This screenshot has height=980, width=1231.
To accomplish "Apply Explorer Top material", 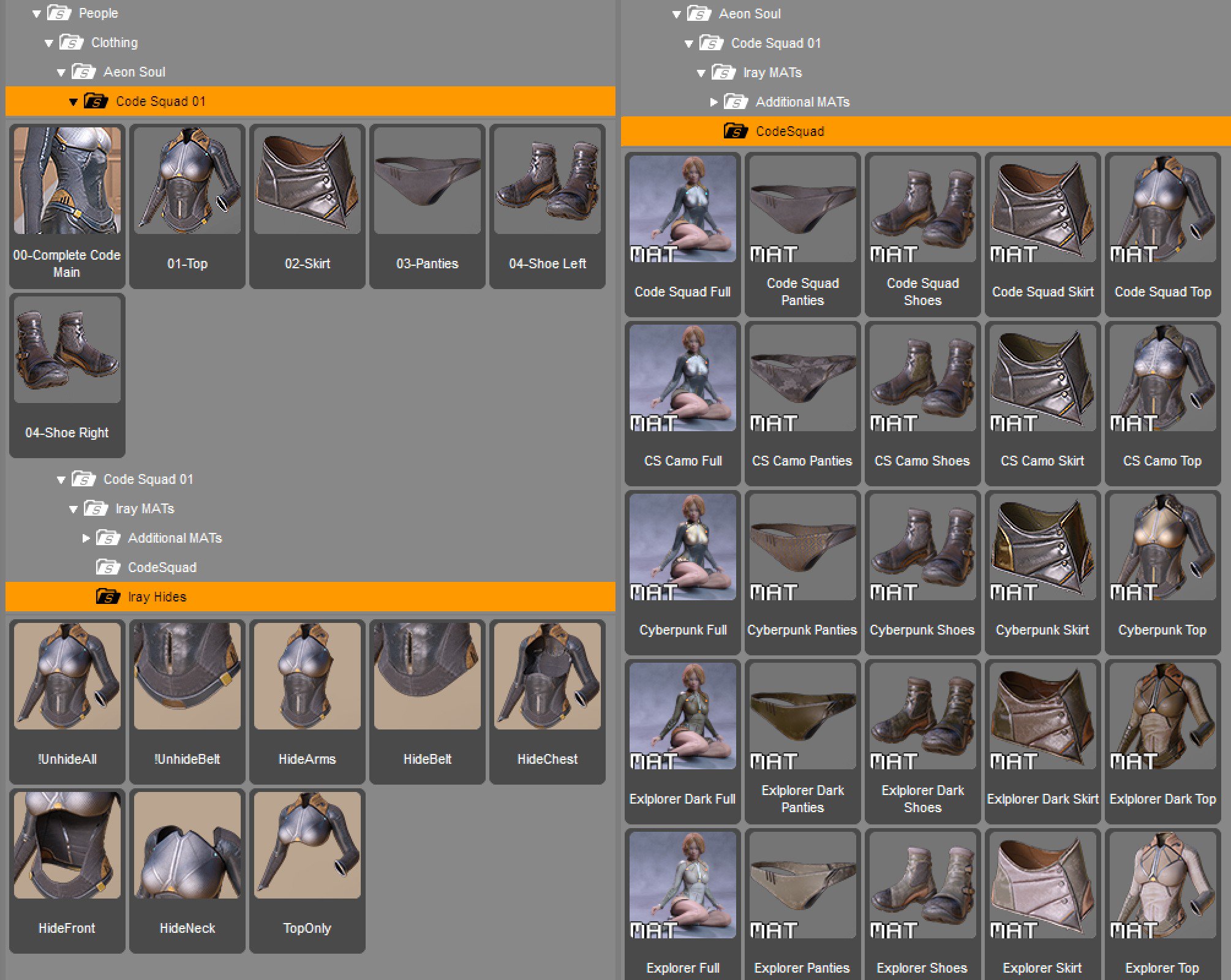I will coord(1163,904).
